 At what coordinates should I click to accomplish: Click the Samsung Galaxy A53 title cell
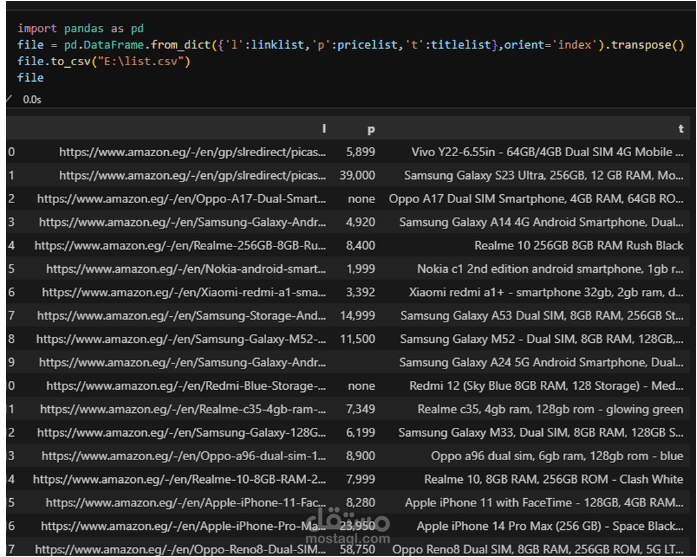(x=542, y=316)
